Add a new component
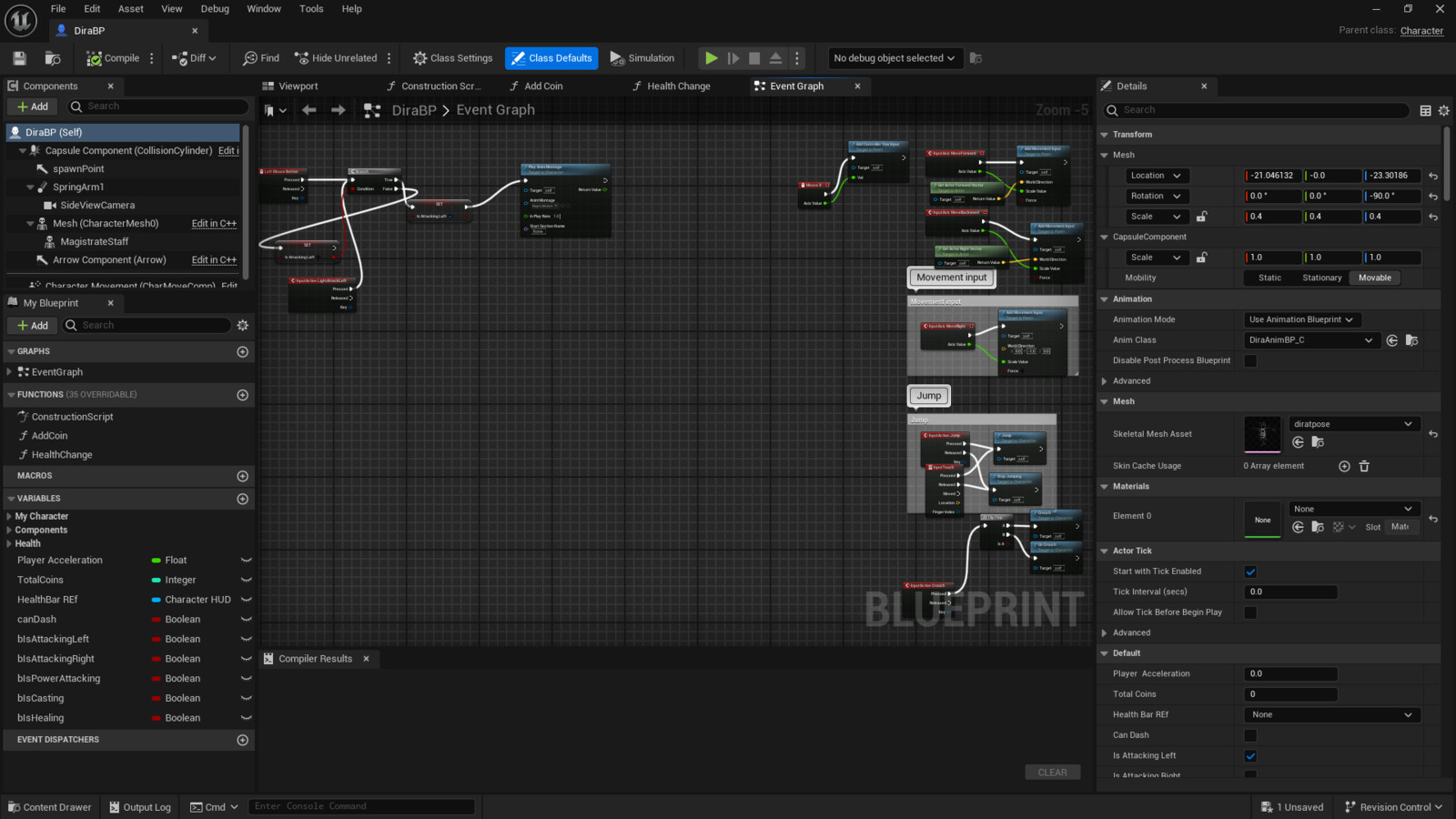 click(x=33, y=106)
